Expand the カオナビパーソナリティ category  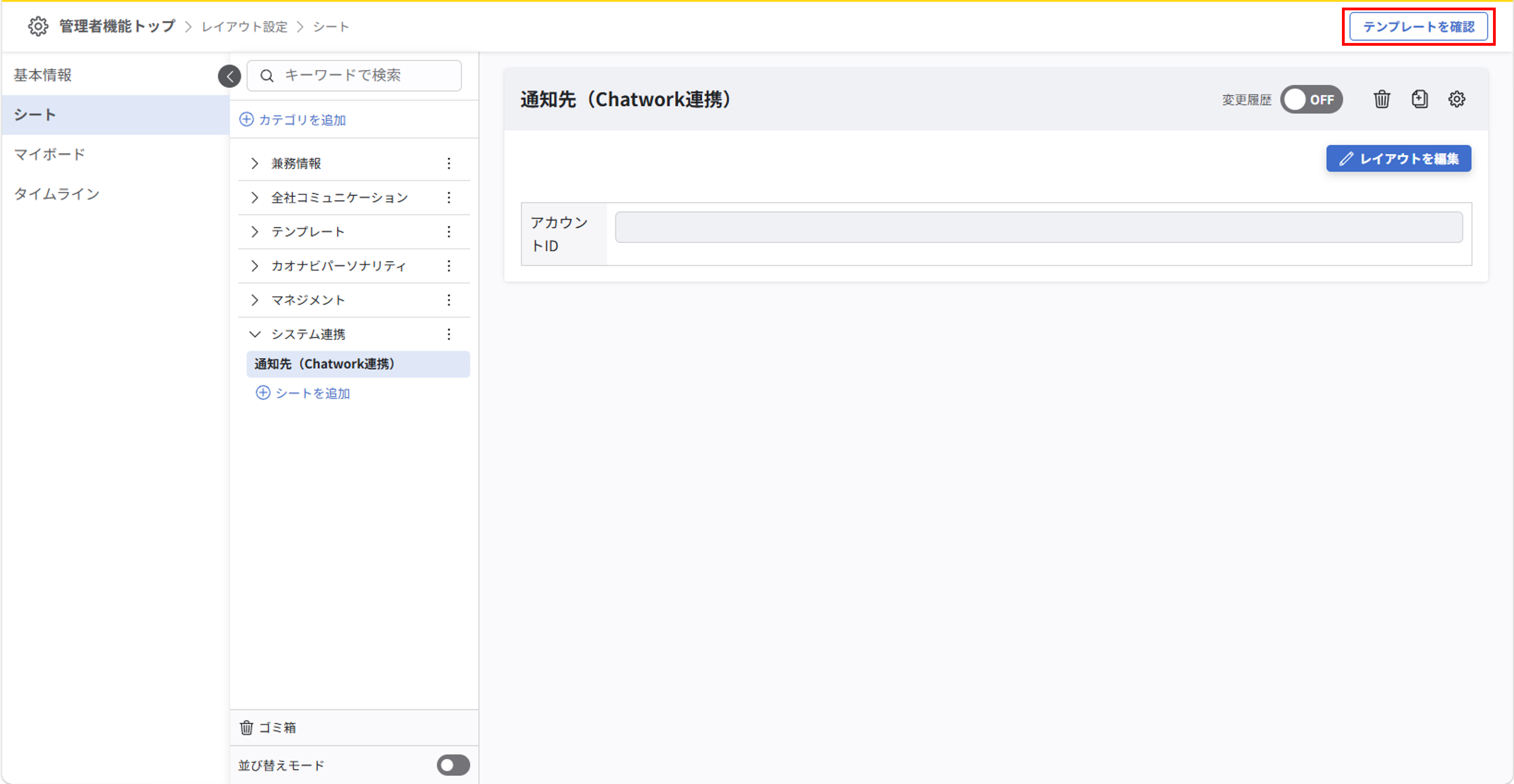coord(255,266)
